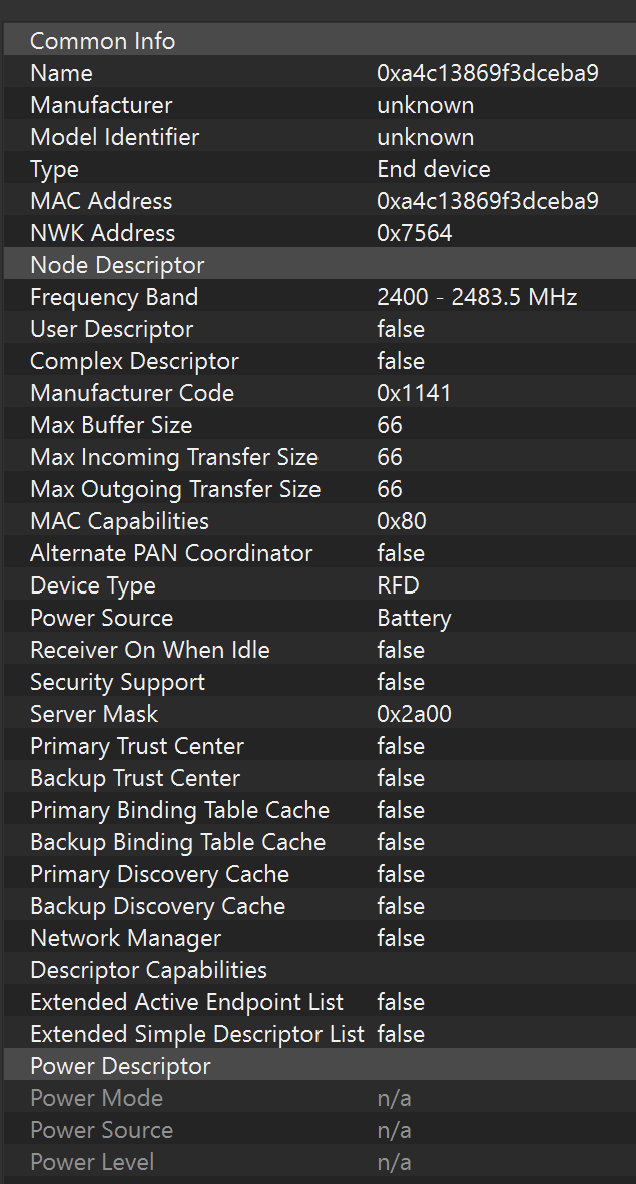Click the Frequency Band value 2400 - 2483.5 MHz

click(x=477, y=297)
